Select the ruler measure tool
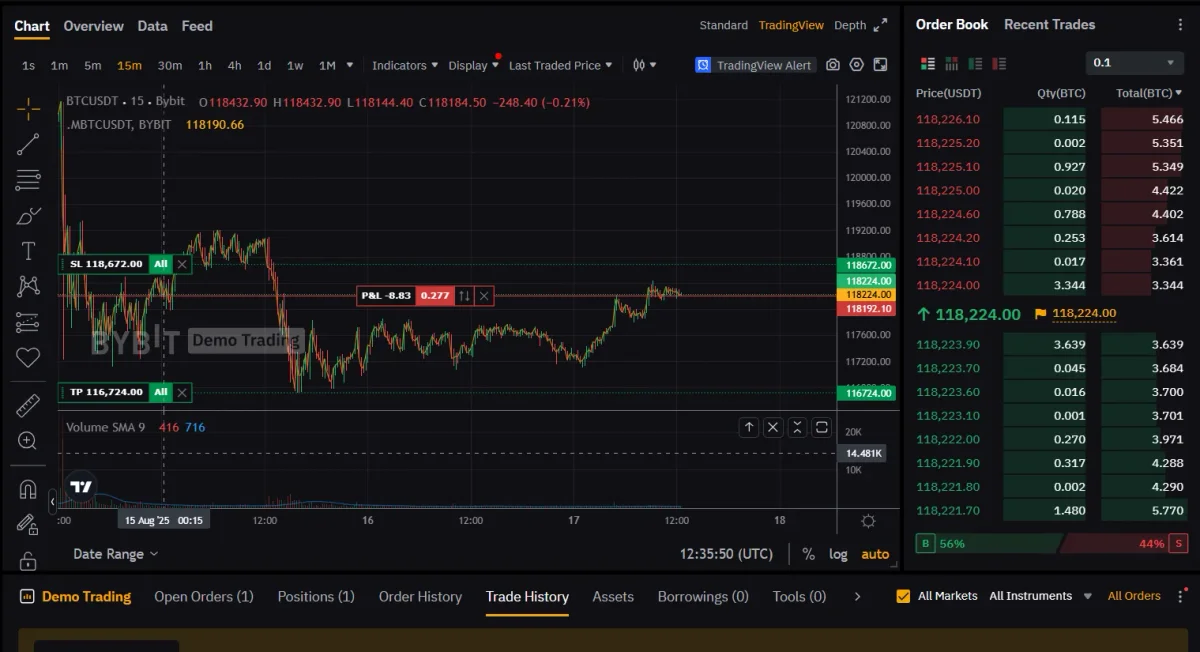Screen dimensions: 1200x652 pos(28,406)
